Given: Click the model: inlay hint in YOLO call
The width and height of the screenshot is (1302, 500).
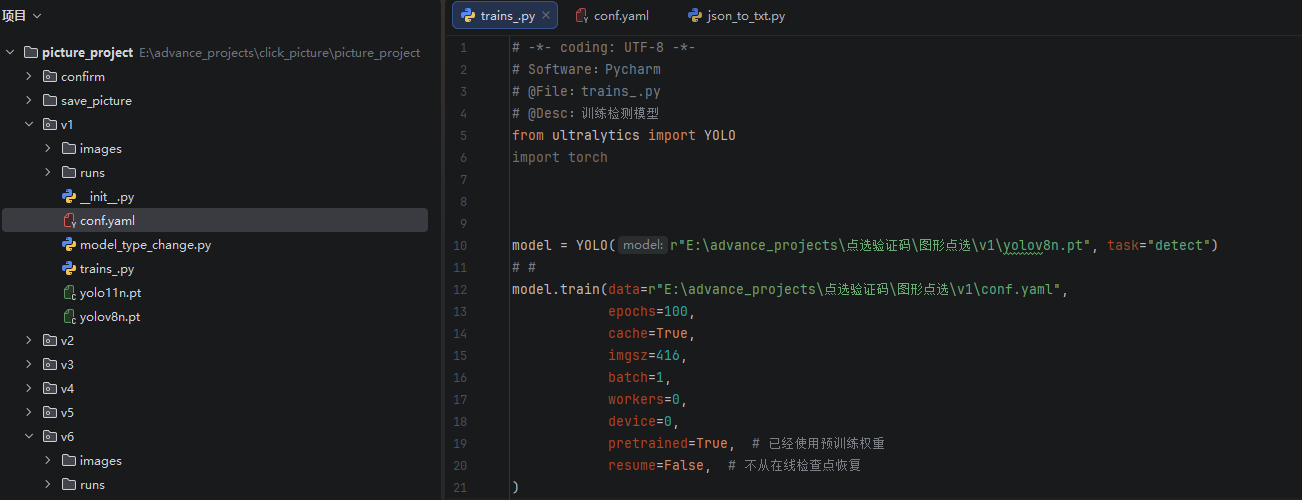Looking at the screenshot, I should 643,245.
